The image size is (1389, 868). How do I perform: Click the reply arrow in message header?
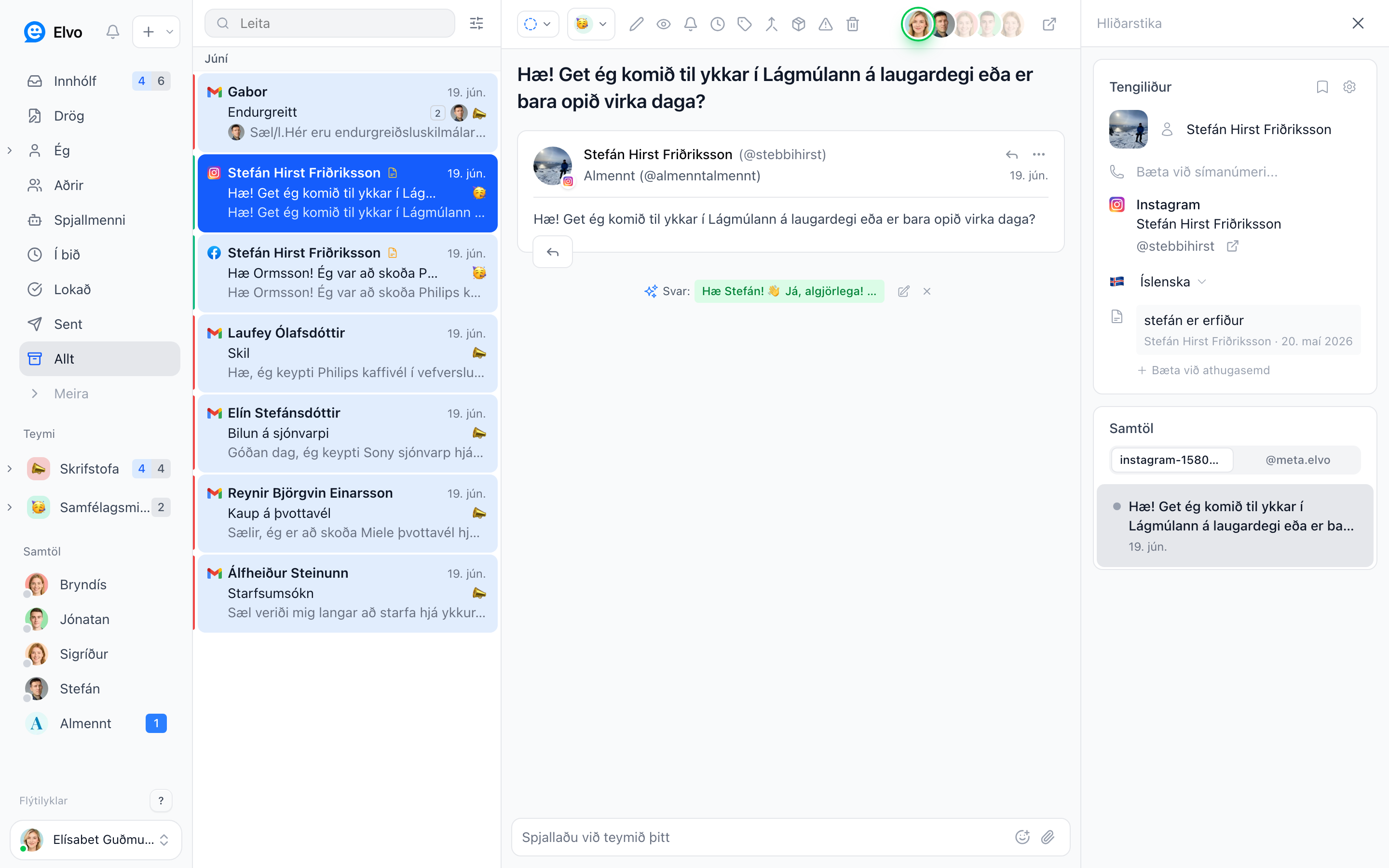(1012, 154)
